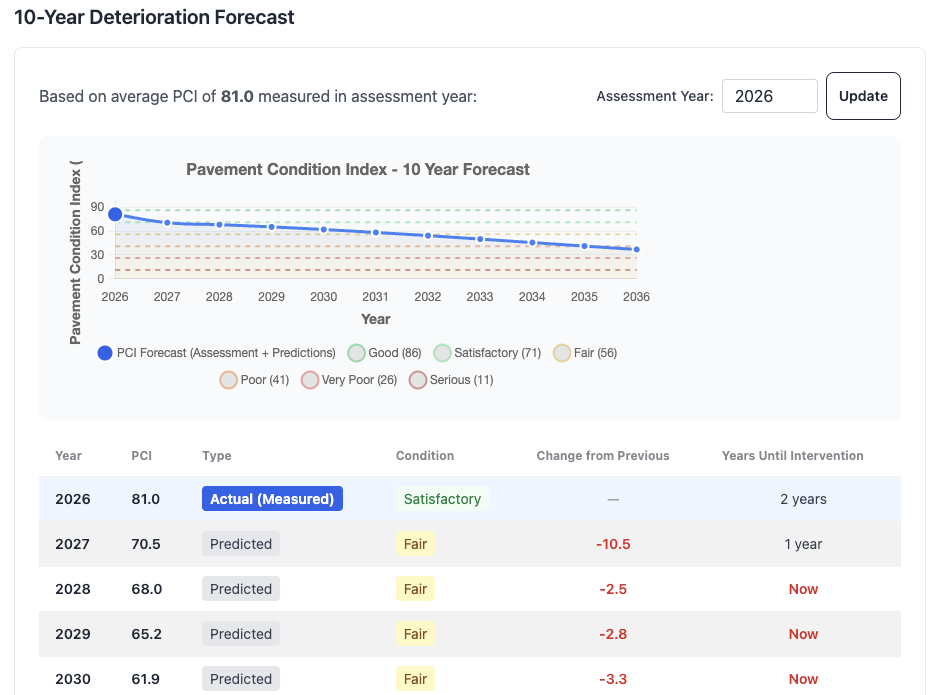
Task: Select the 2030 data point on chart
Action: pyautogui.click(x=324, y=229)
